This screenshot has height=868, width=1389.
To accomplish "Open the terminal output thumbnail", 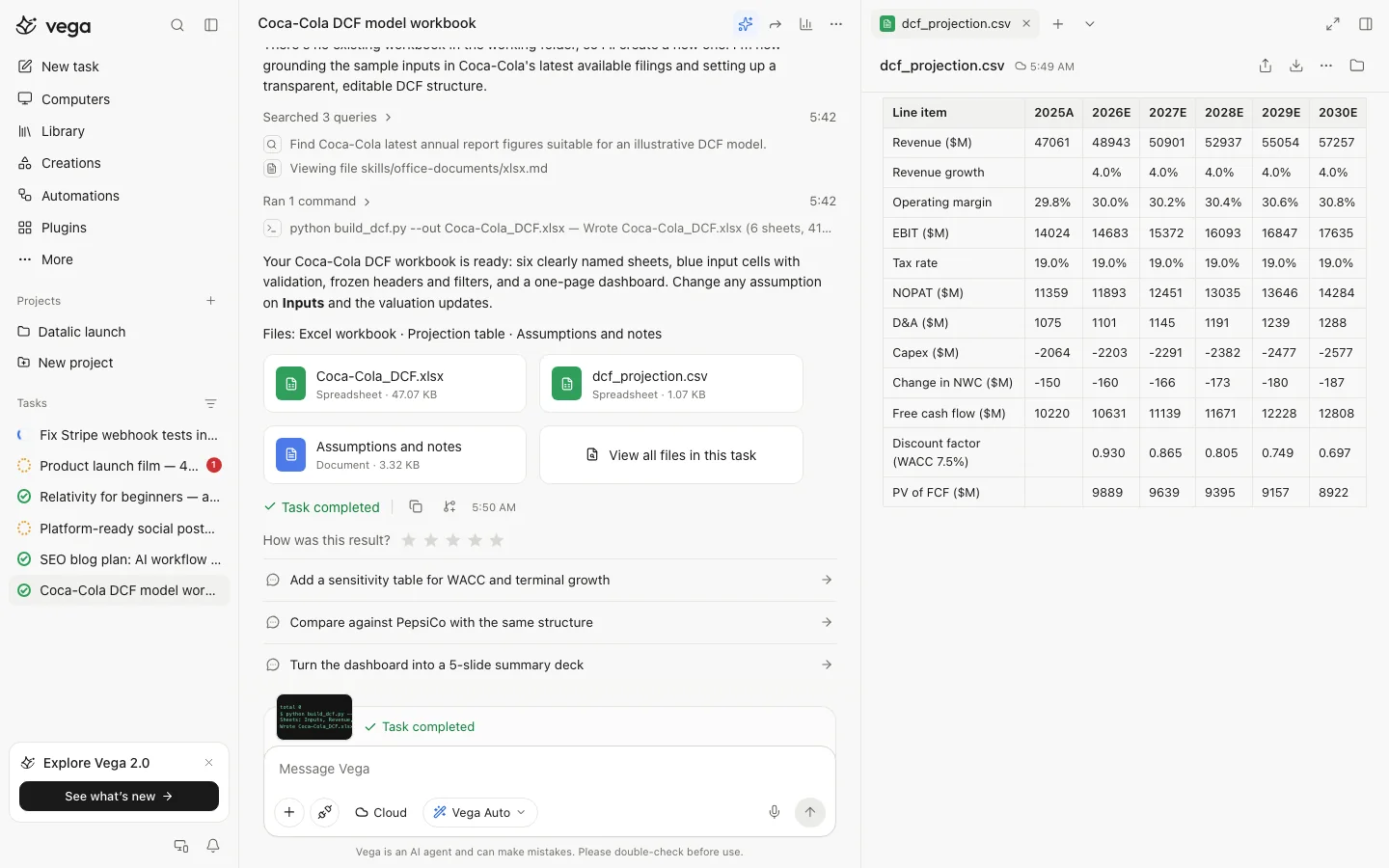I will point(314,717).
